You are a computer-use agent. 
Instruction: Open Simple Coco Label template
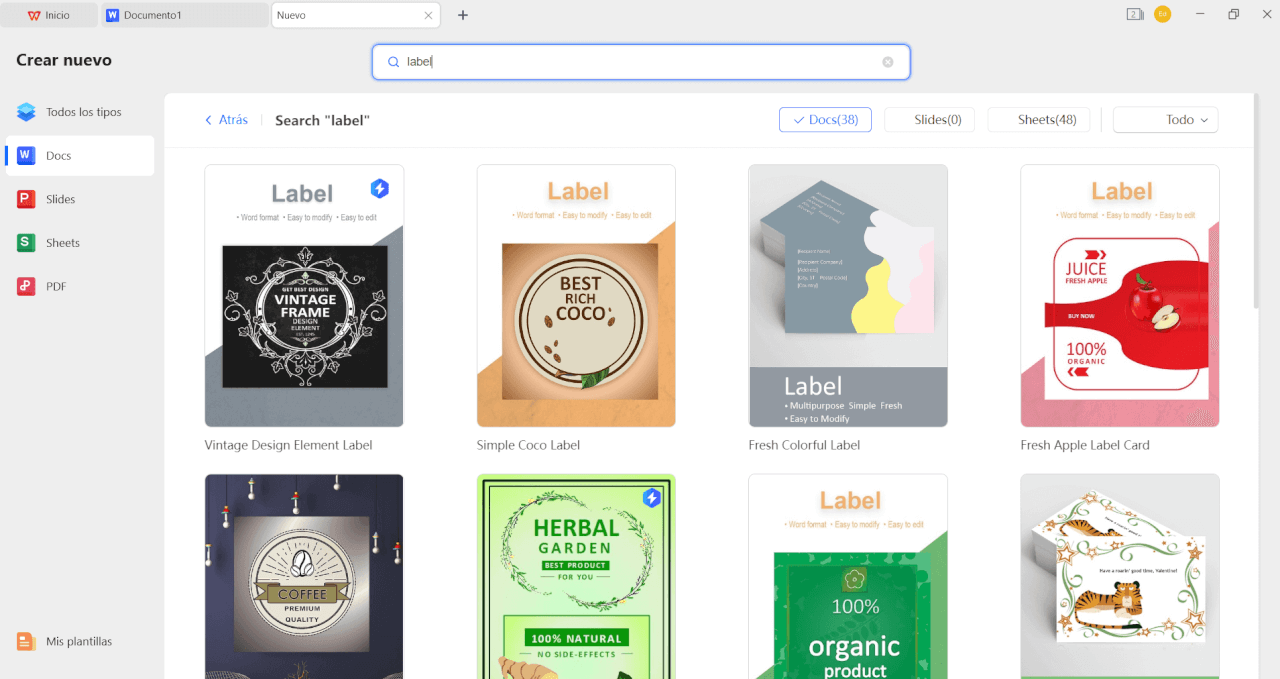point(576,296)
